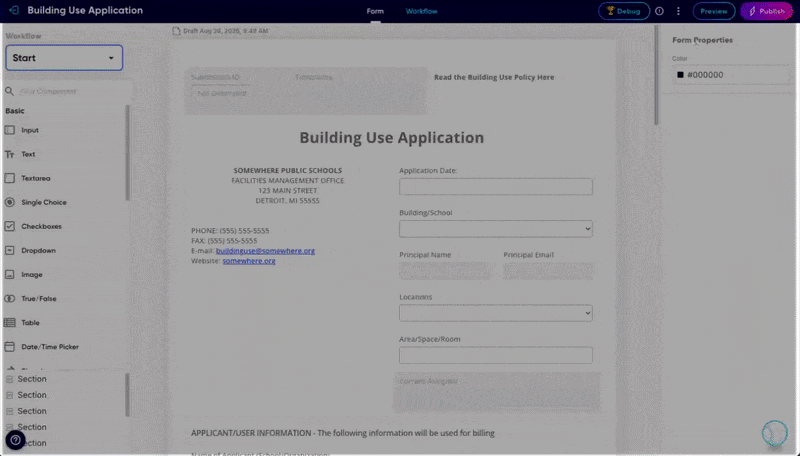This screenshot has width=800, height=456.
Task: Select the Dropdown component icon
Action: (x=10, y=250)
